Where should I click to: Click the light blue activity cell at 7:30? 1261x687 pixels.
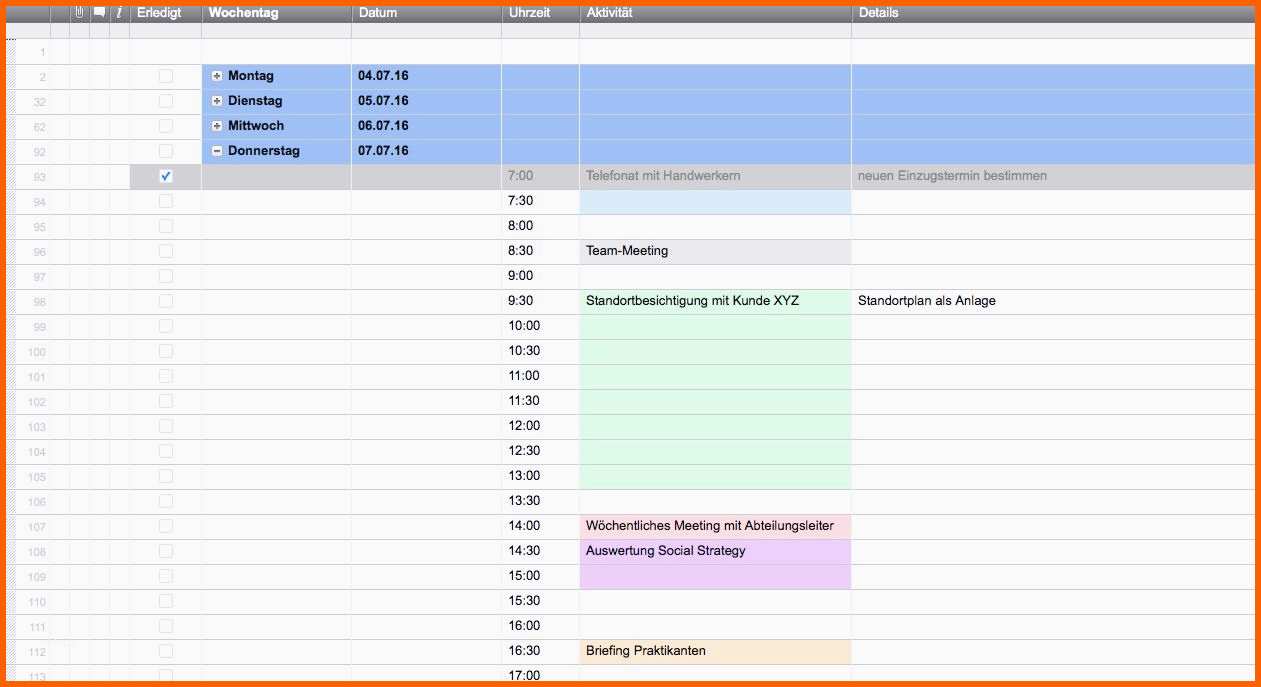click(x=716, y=201)
